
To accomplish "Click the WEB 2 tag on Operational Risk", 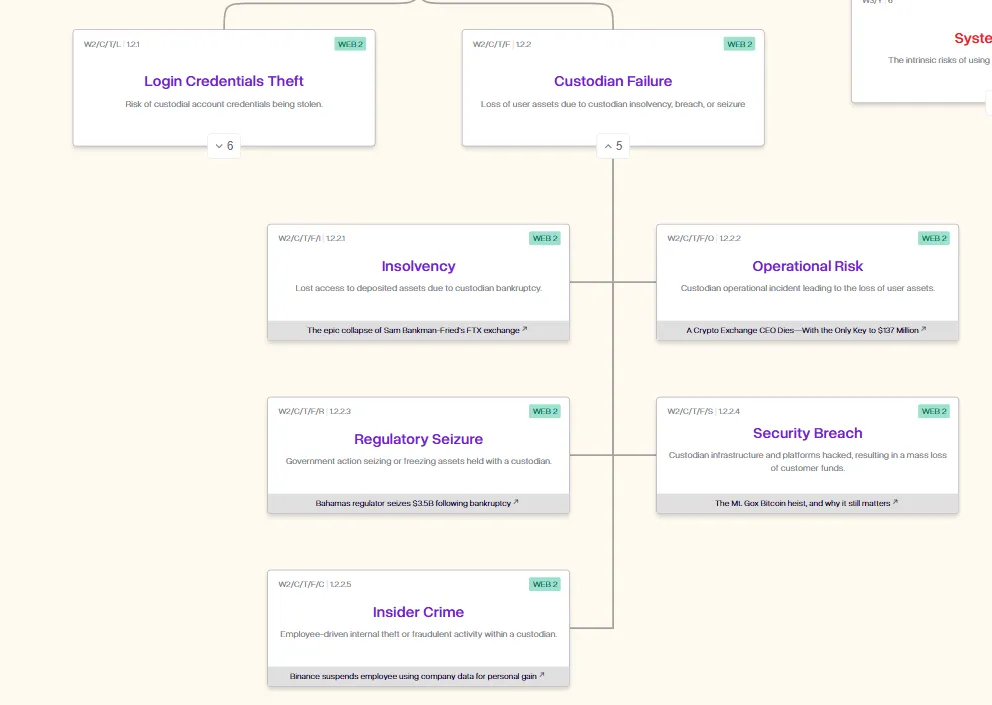I will tap(934, 238).
